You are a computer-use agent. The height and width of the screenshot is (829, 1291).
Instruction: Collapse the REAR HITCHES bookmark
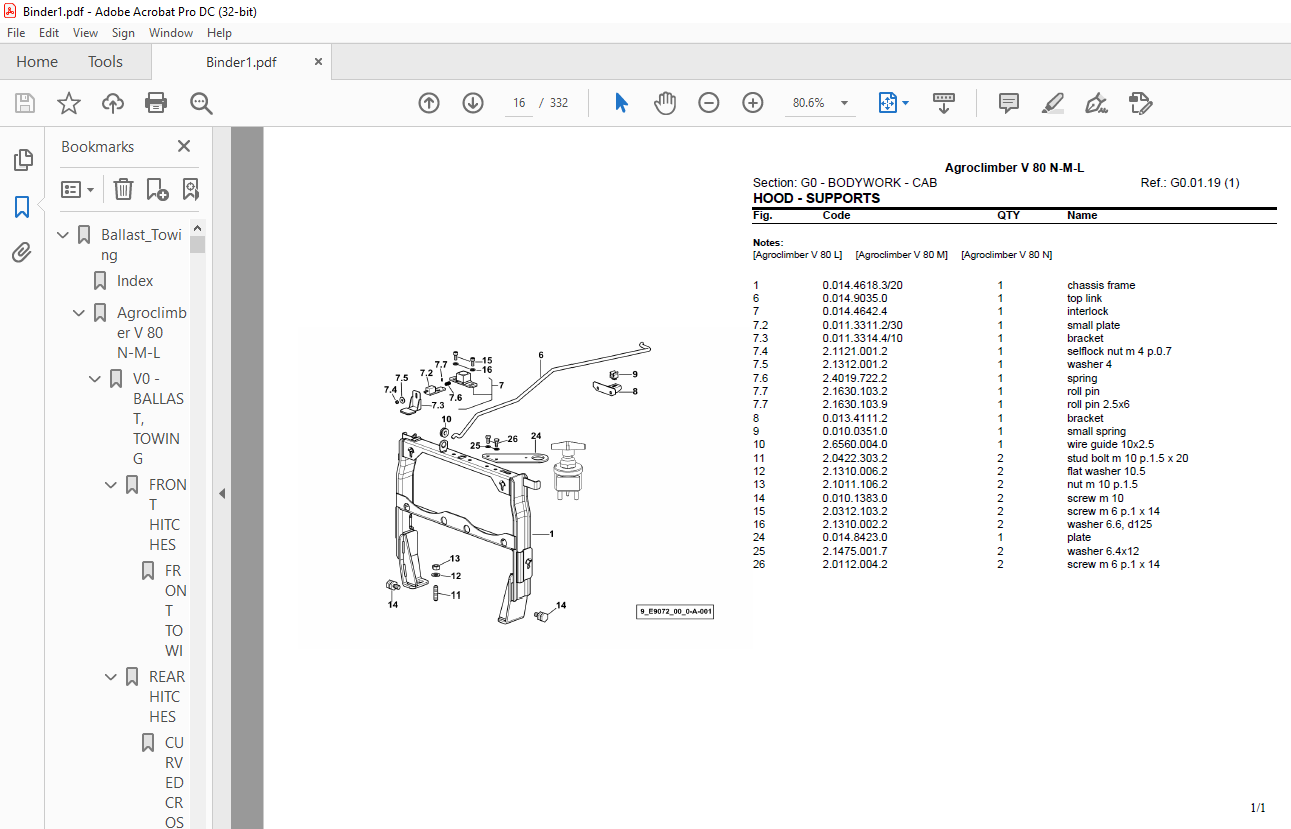[112, 677]
